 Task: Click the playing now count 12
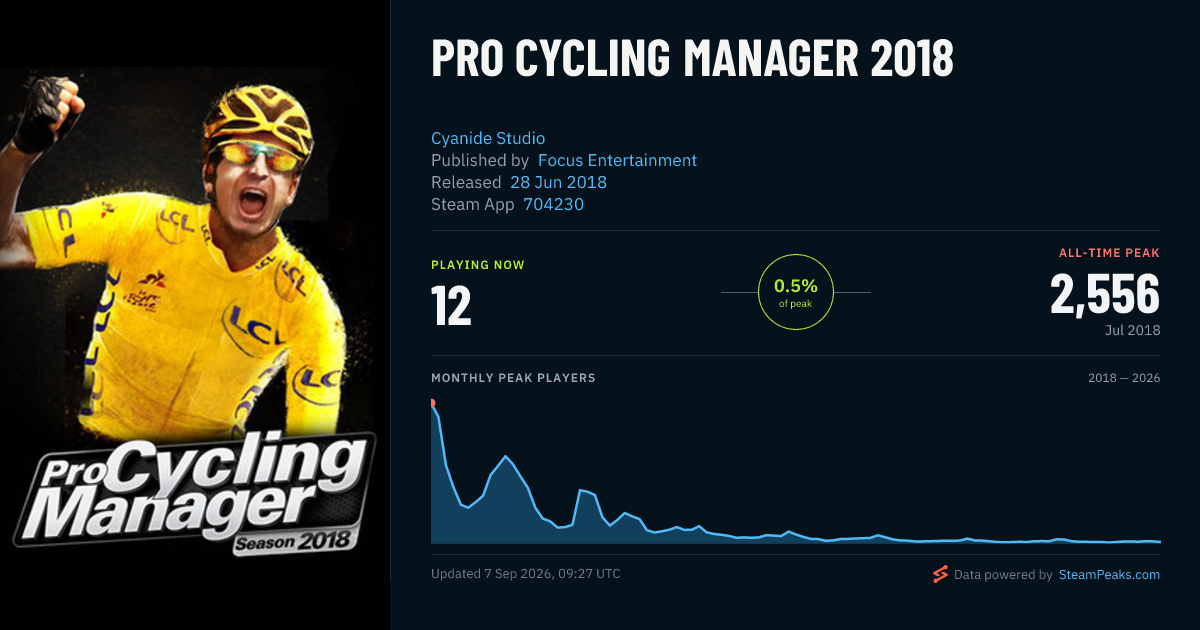[x=451, y=306]
